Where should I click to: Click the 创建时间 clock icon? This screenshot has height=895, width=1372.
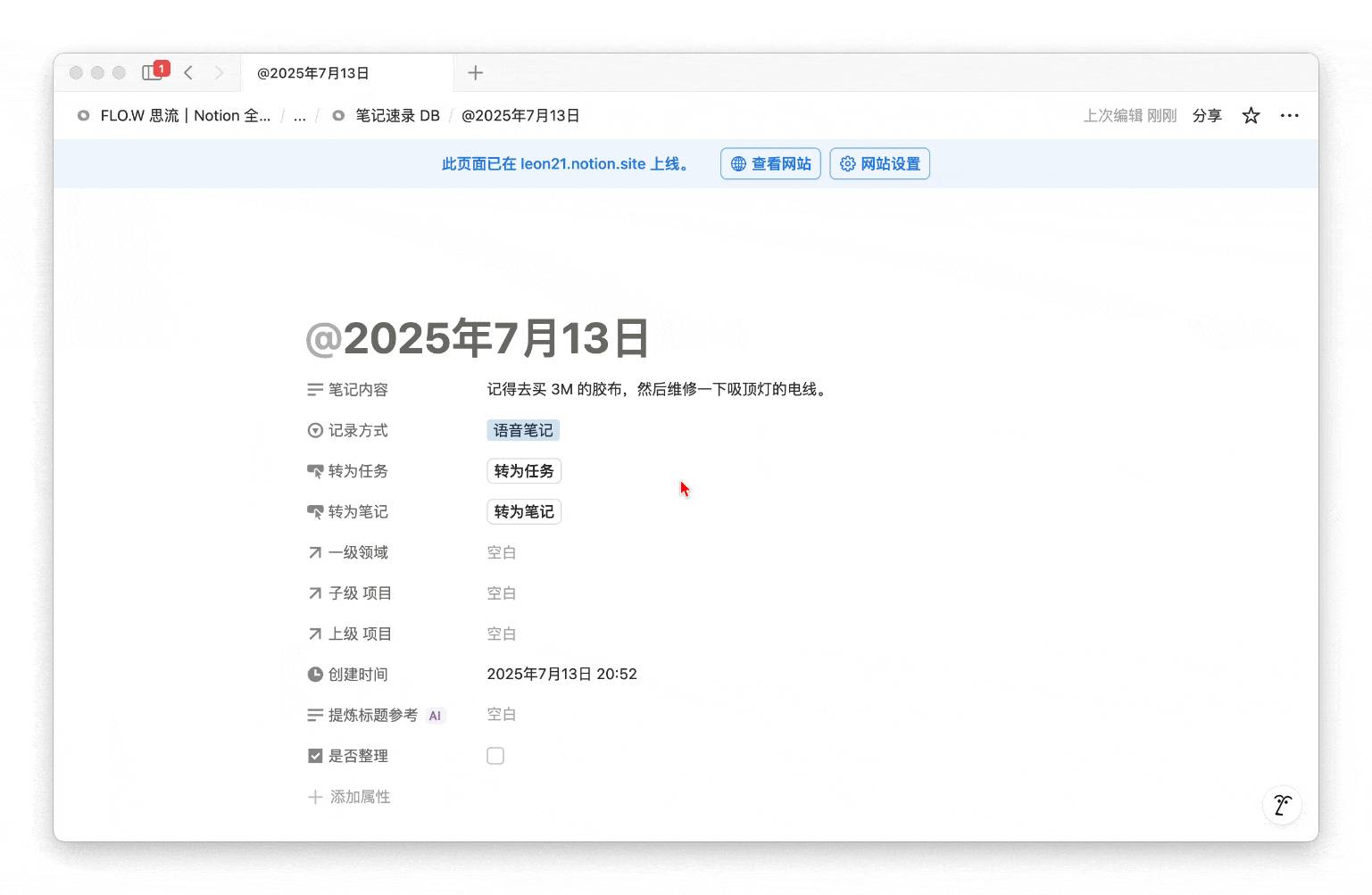pyautogui.click(x=315, y=675)
